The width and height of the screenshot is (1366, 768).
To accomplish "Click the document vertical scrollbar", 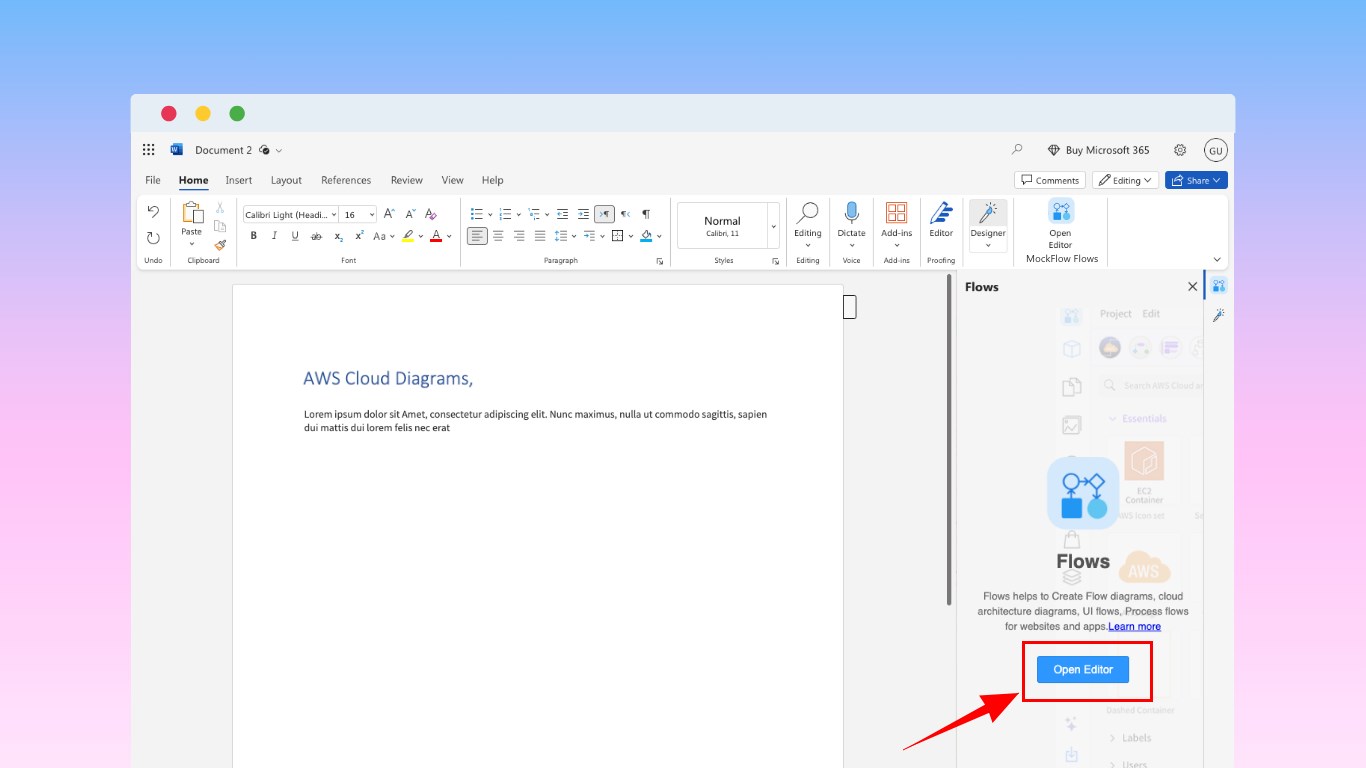I will pyautogui.click(x=949, y=440).
